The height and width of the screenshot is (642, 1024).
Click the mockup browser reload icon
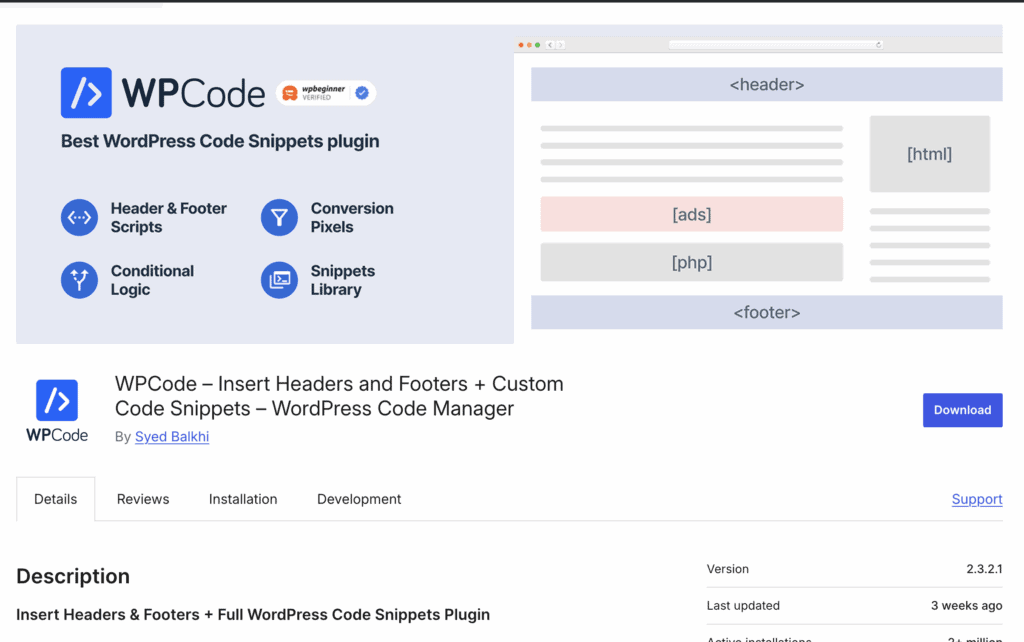coord(878,45)
